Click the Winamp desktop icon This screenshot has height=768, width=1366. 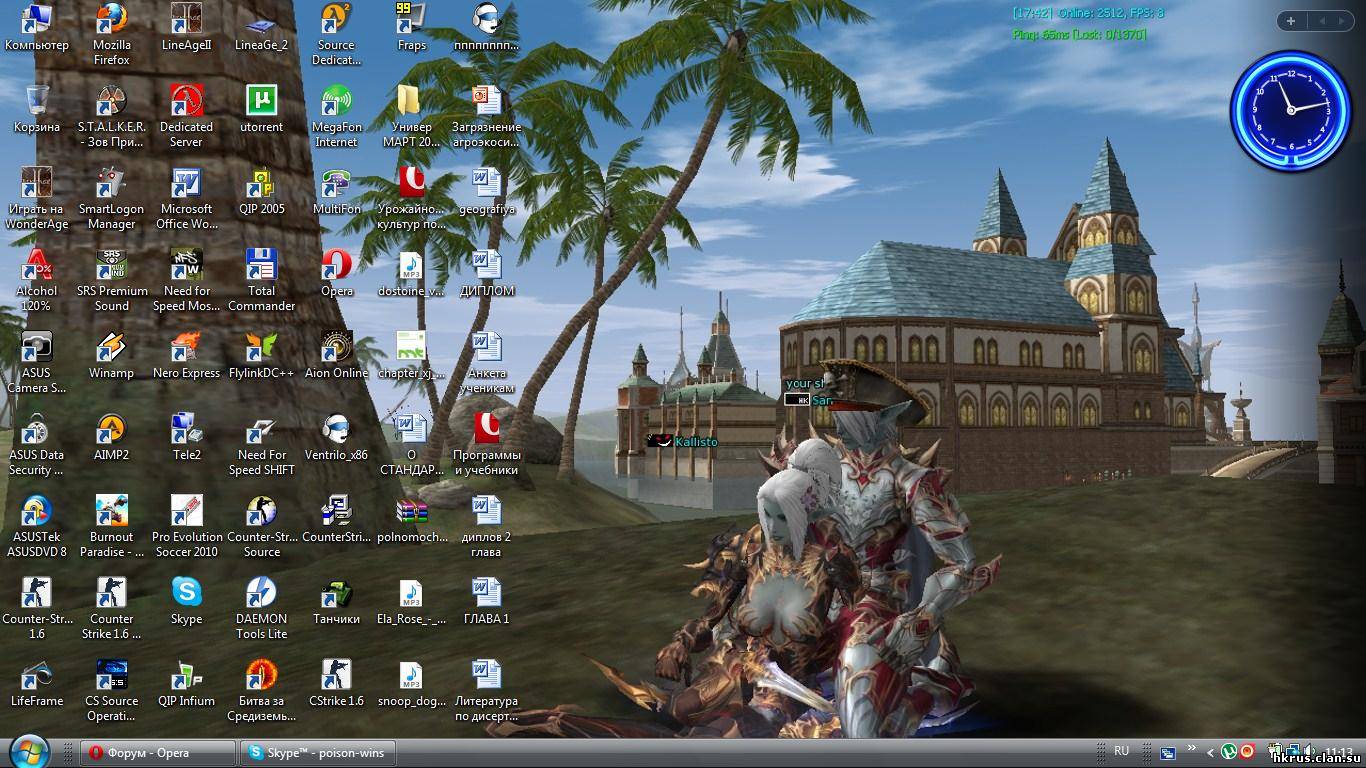pos(111,348)
